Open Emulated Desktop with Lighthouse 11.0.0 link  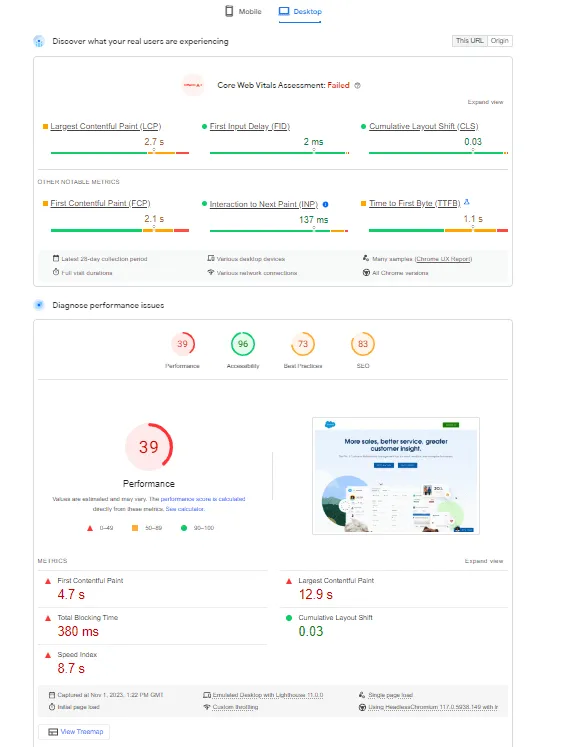pos(268,695)
